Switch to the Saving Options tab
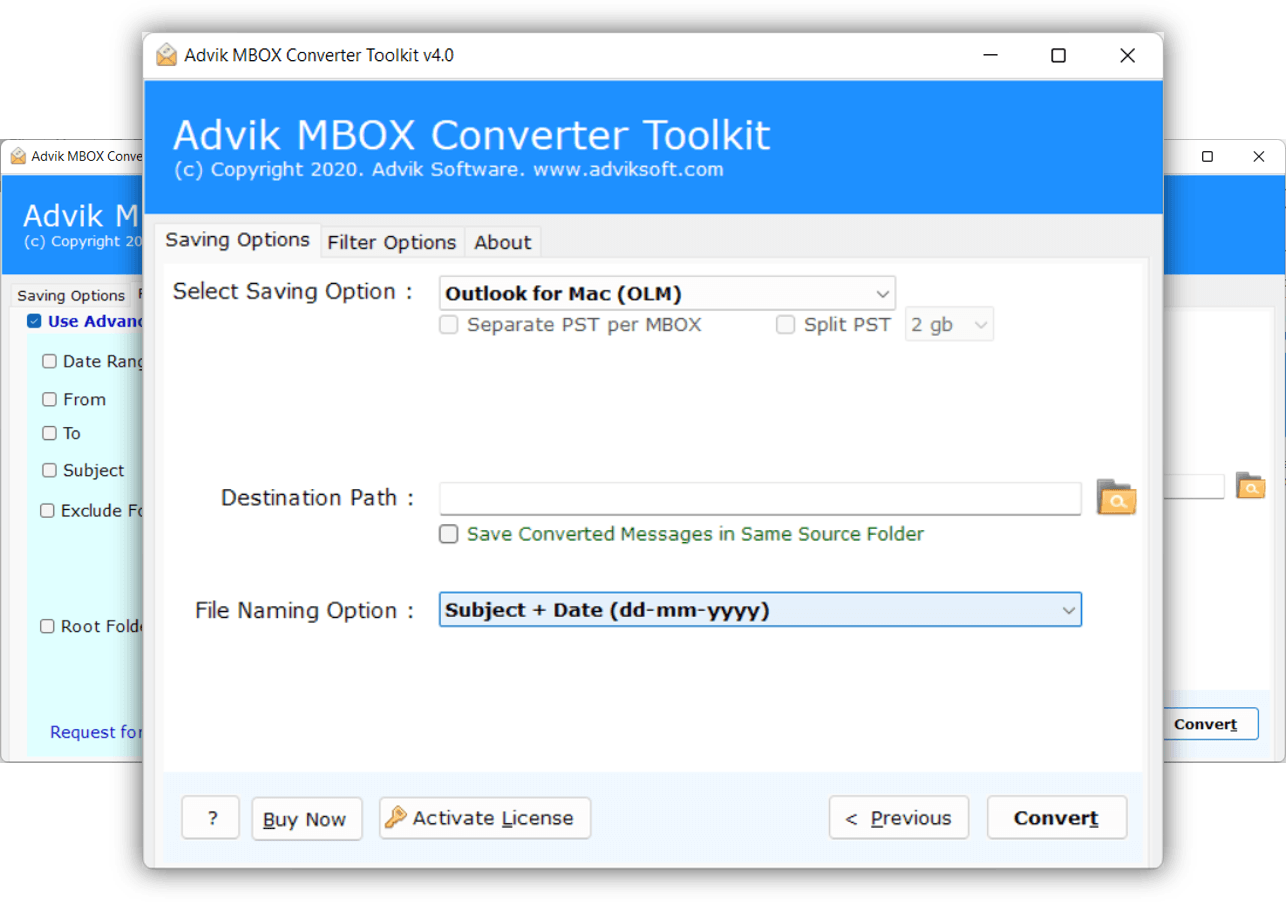The height and width of the screenshot is (902, 1286). [x=237, y=240]
